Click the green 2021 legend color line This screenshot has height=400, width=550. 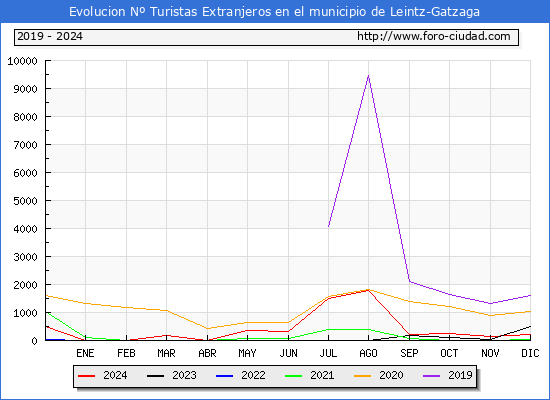point(294,376)
